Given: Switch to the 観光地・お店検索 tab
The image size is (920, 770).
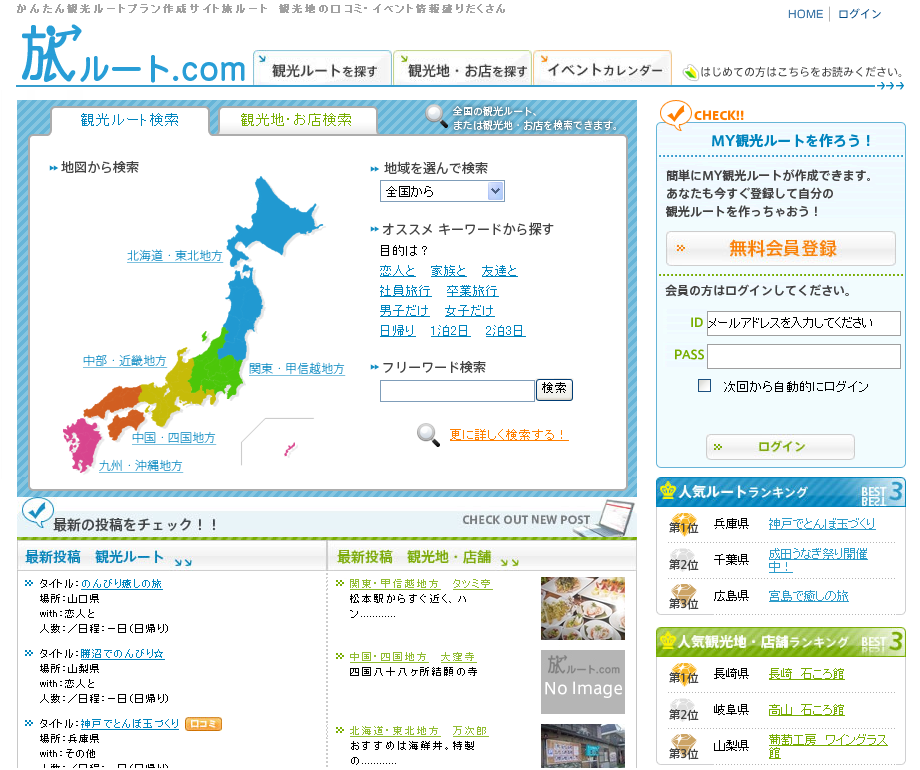Looking at the screenshot, I should click(x=296, y=120).
